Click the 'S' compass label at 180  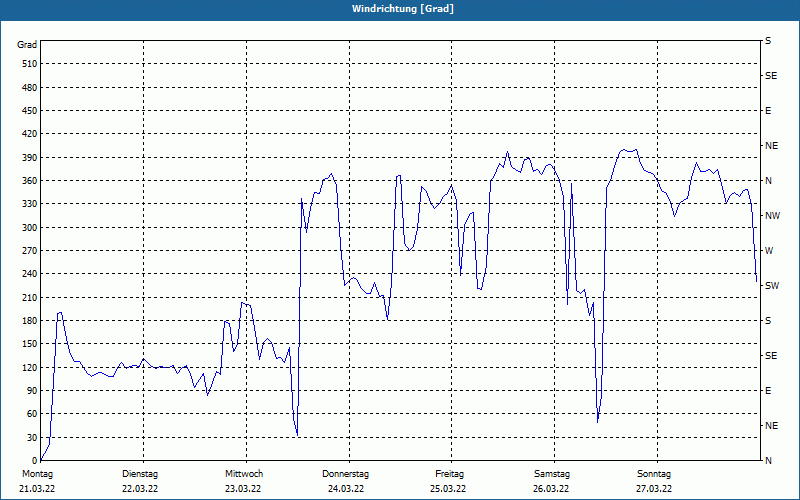(x=768, y=320)
